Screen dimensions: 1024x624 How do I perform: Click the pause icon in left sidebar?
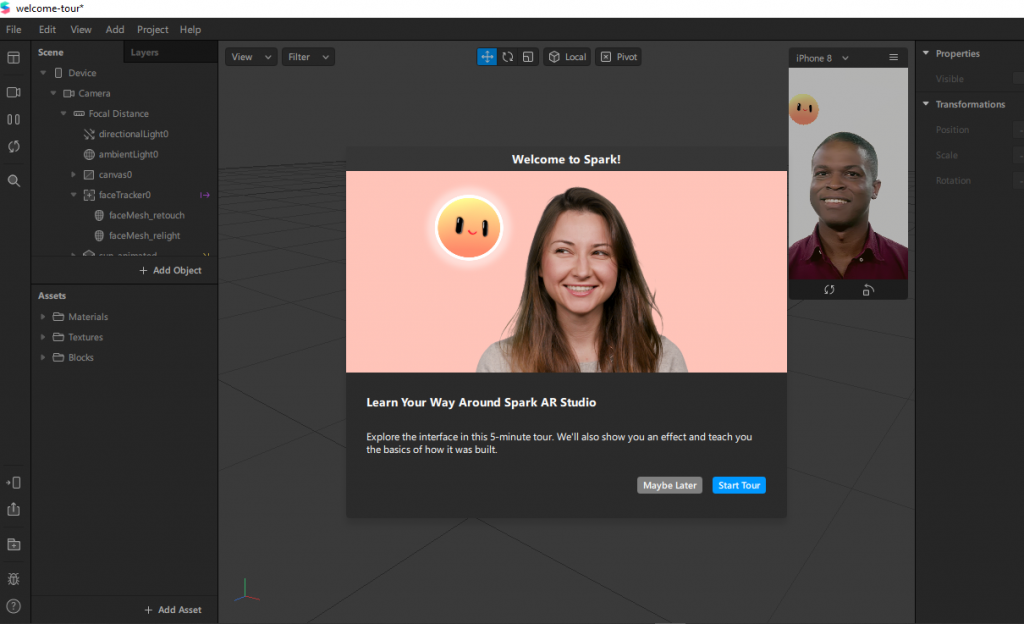[14, 119]
